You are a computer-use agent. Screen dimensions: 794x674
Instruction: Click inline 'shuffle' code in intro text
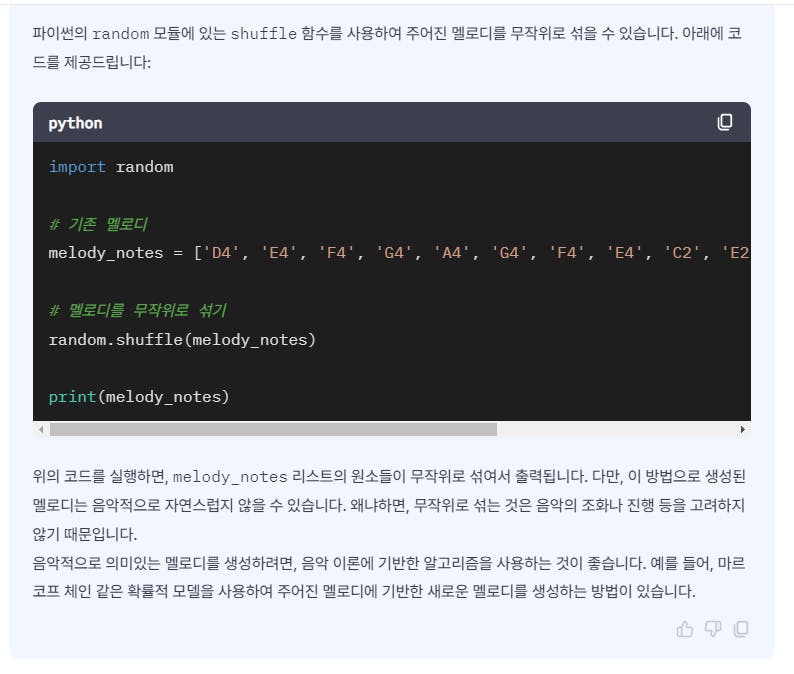[x=264, y=34]
